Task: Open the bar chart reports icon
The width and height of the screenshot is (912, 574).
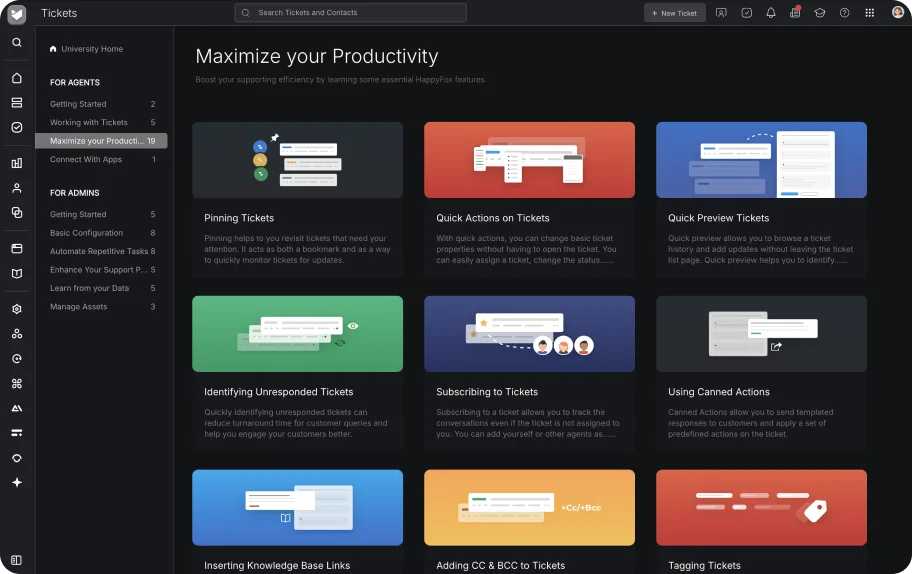Action: pyautogui.click(x=17, y=163)
